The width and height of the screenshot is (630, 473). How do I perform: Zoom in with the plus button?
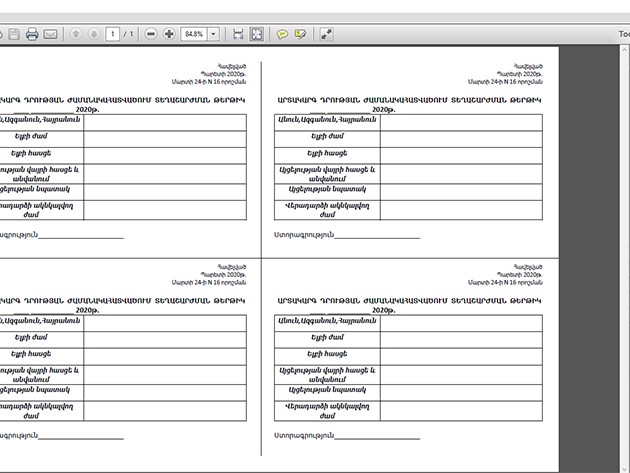(169, 34)
